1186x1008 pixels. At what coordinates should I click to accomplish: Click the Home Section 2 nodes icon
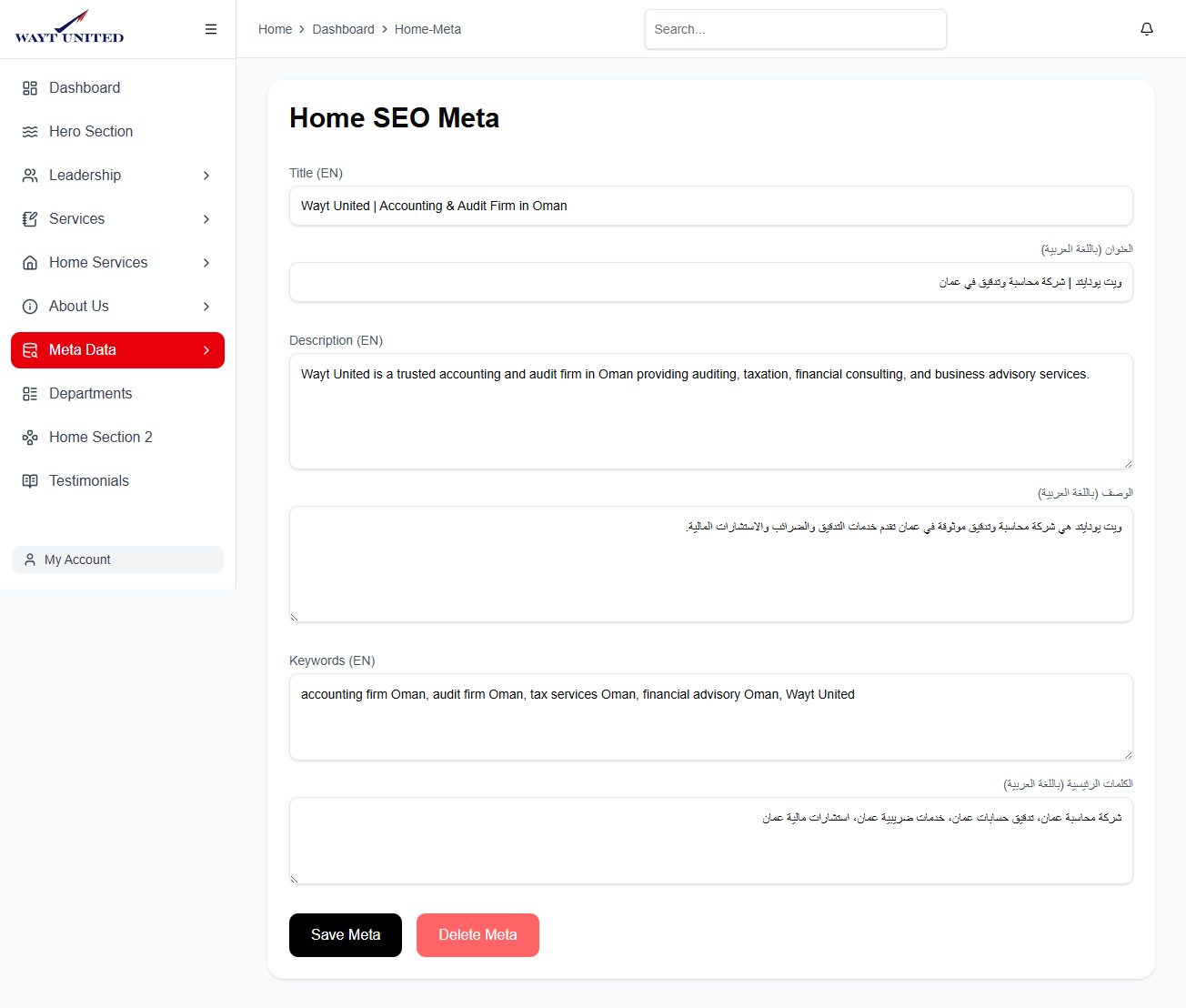pos(30,438)
